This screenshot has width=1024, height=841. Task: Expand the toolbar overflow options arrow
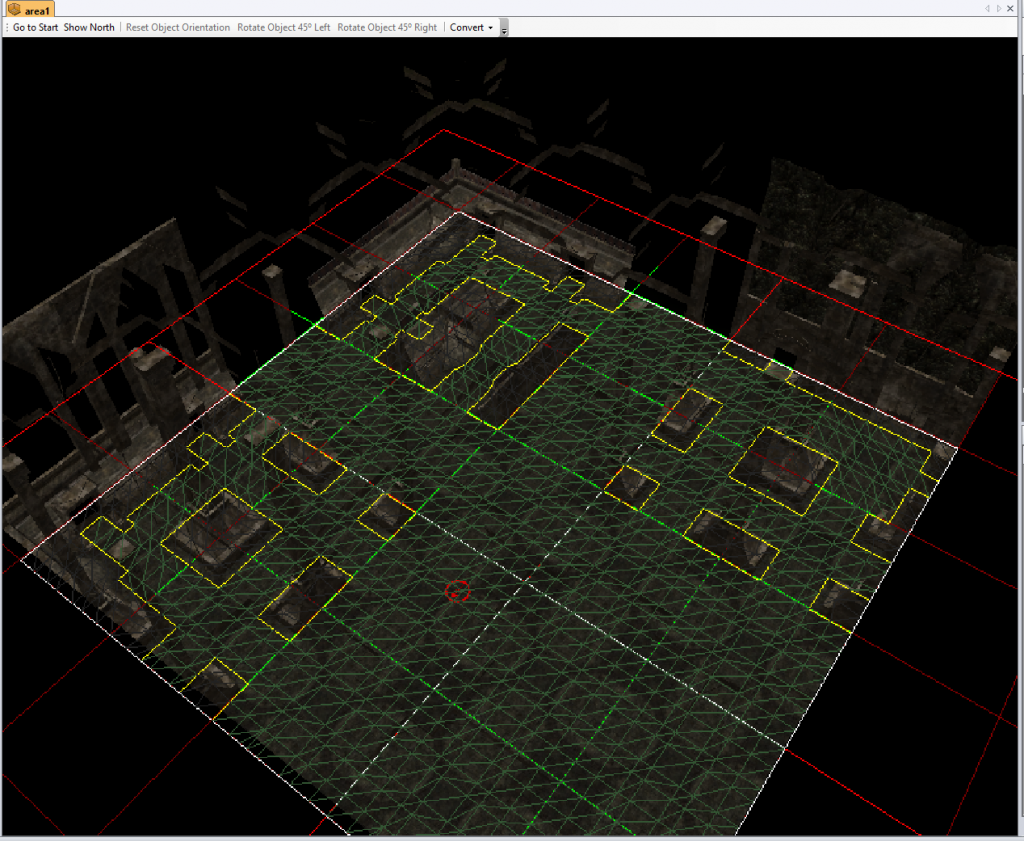coord(504,29)
